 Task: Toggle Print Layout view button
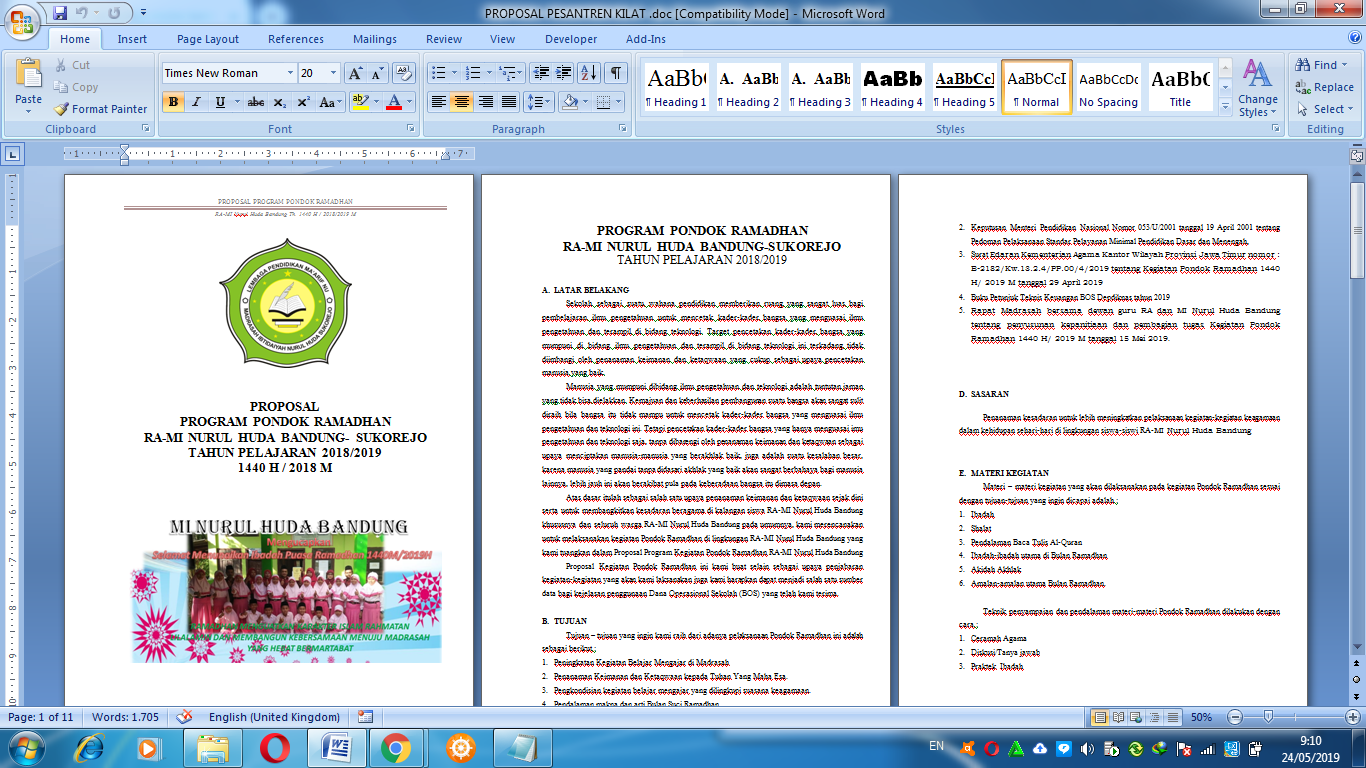[x=1102, y=717]
